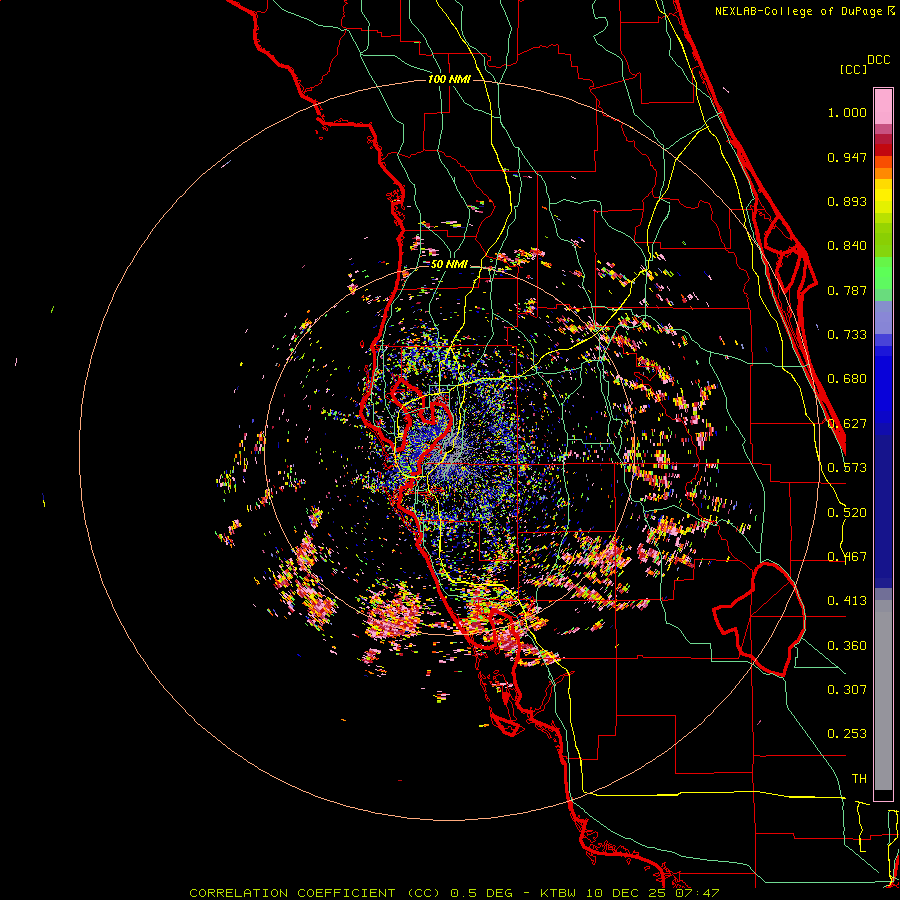Select the 0.733 scale value

pos(847,335)
